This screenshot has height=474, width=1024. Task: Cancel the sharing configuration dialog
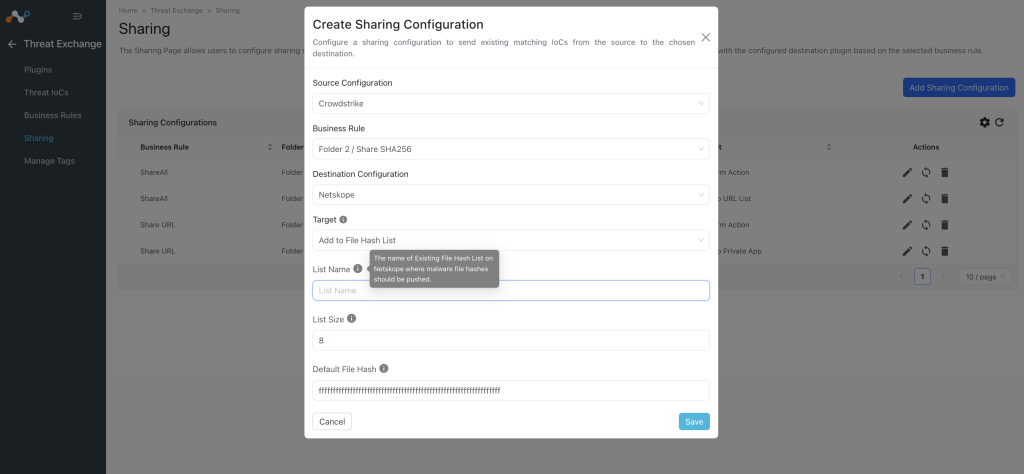(332, 422)
